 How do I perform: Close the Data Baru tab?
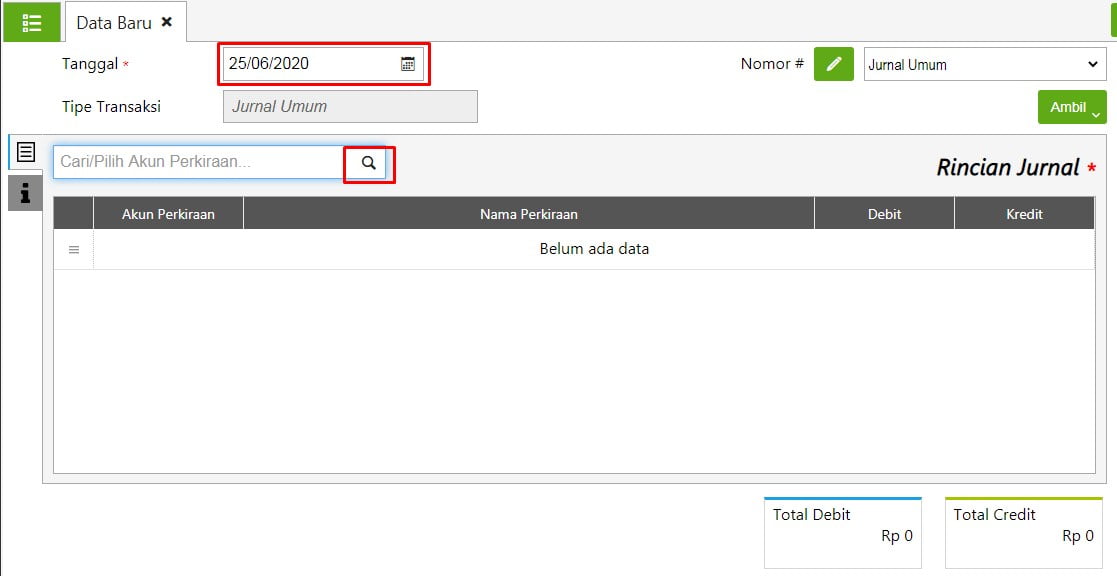click(x=167, y=22)
